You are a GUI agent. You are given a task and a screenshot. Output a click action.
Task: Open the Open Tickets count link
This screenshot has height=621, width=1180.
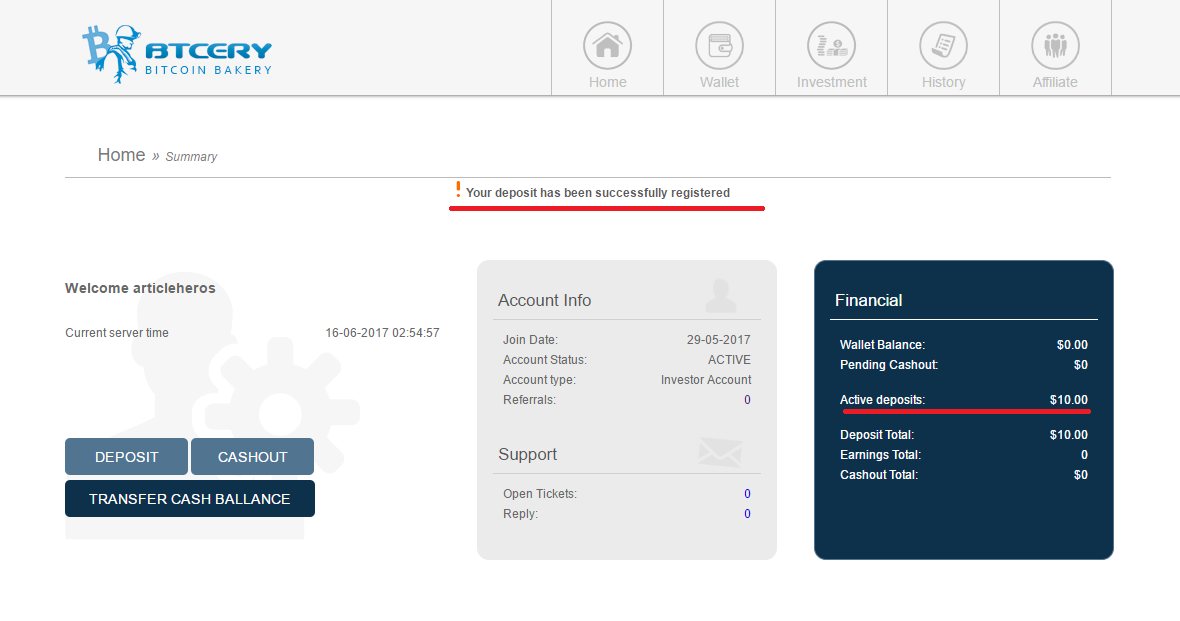(747, 494)
